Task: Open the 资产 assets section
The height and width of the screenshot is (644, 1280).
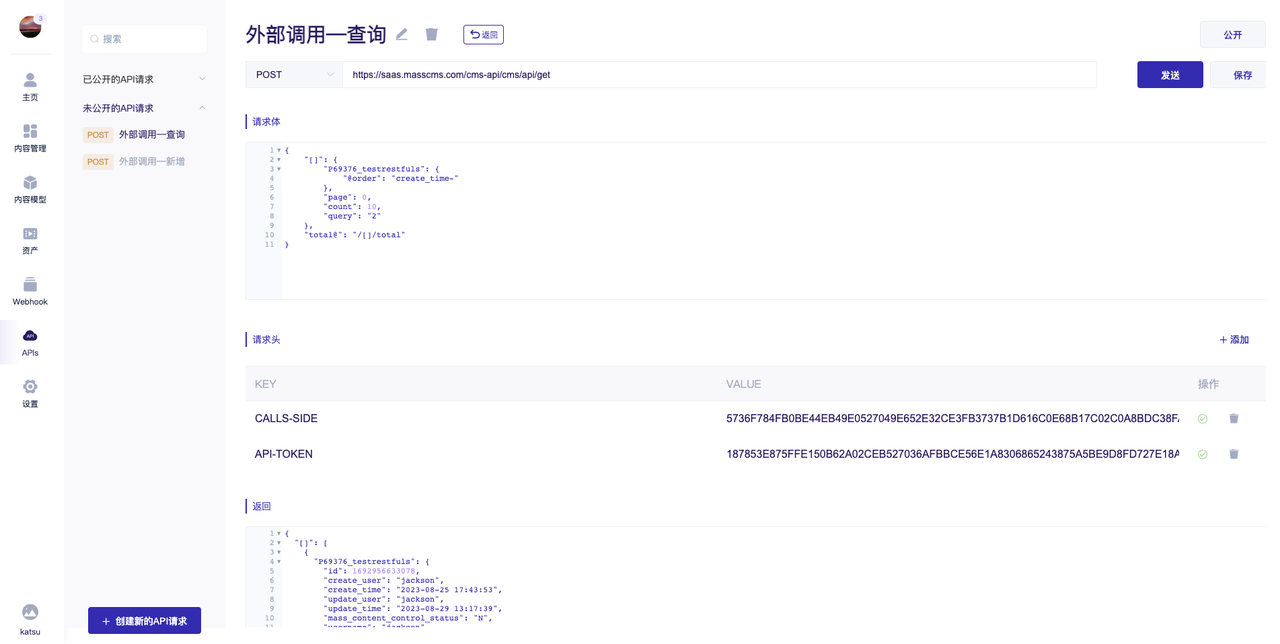Action: (x=30, y=241)
